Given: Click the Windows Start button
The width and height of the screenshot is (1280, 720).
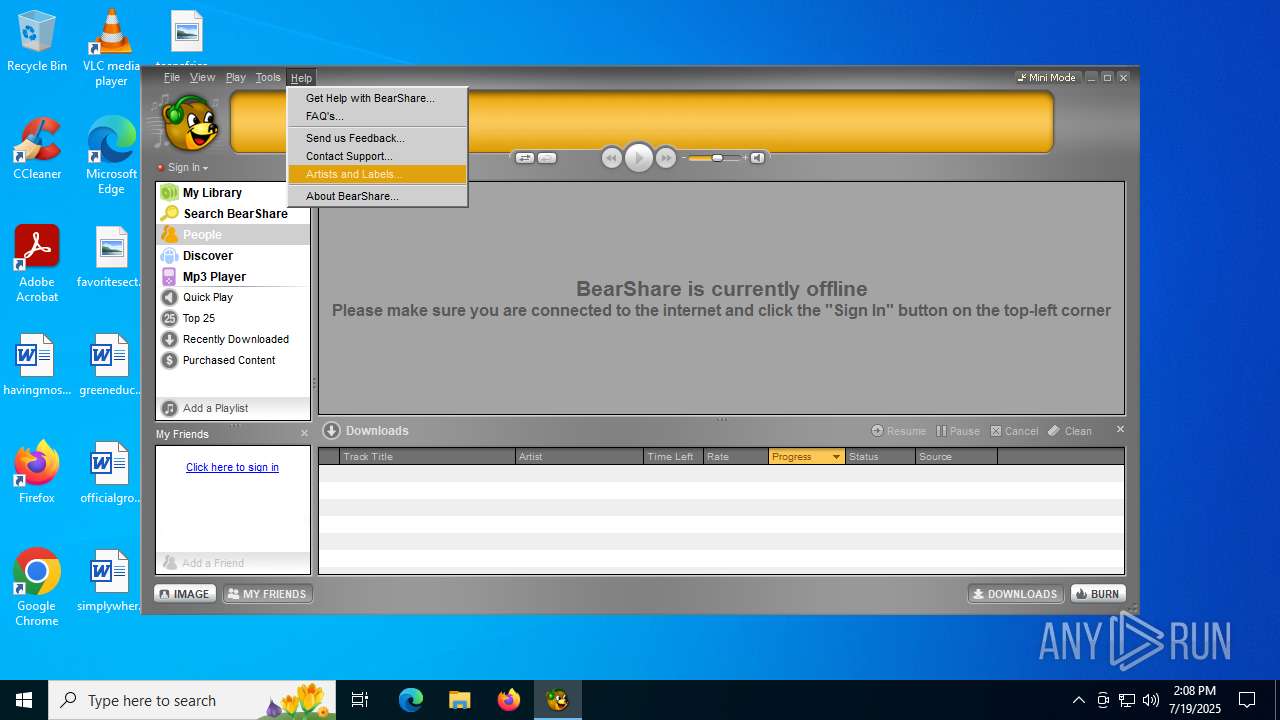Looking at the screenshot, I should [24, 700].
